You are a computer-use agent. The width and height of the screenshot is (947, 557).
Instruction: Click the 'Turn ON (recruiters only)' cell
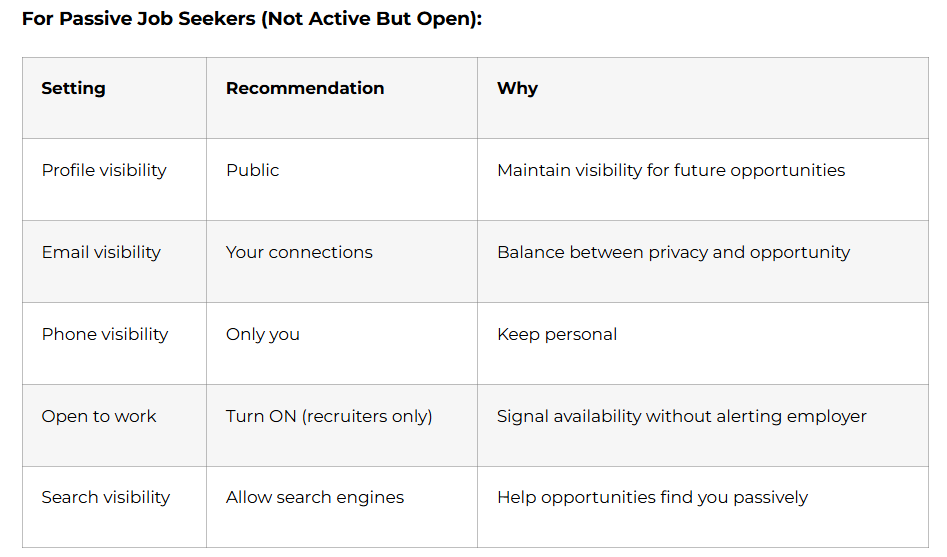click(329, 416)
